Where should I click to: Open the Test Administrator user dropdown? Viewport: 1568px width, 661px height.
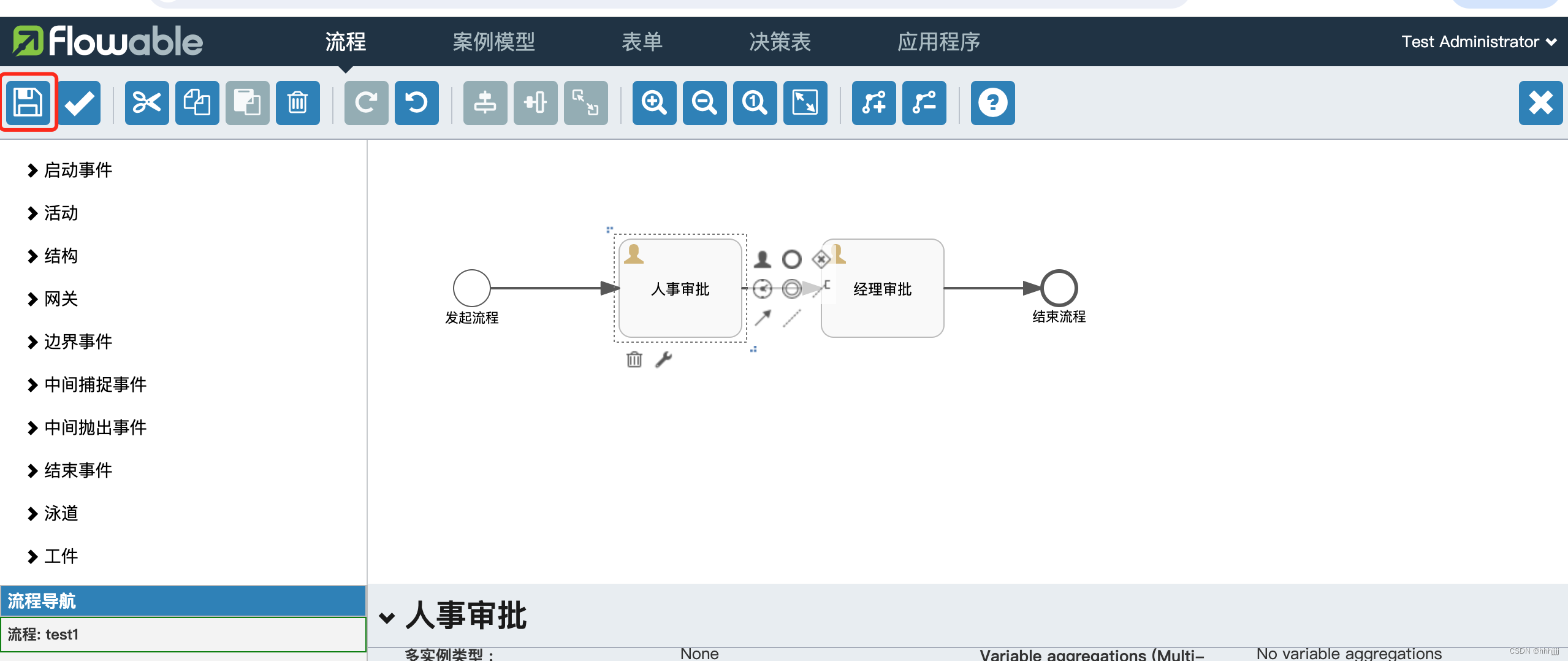[1479, 42]
